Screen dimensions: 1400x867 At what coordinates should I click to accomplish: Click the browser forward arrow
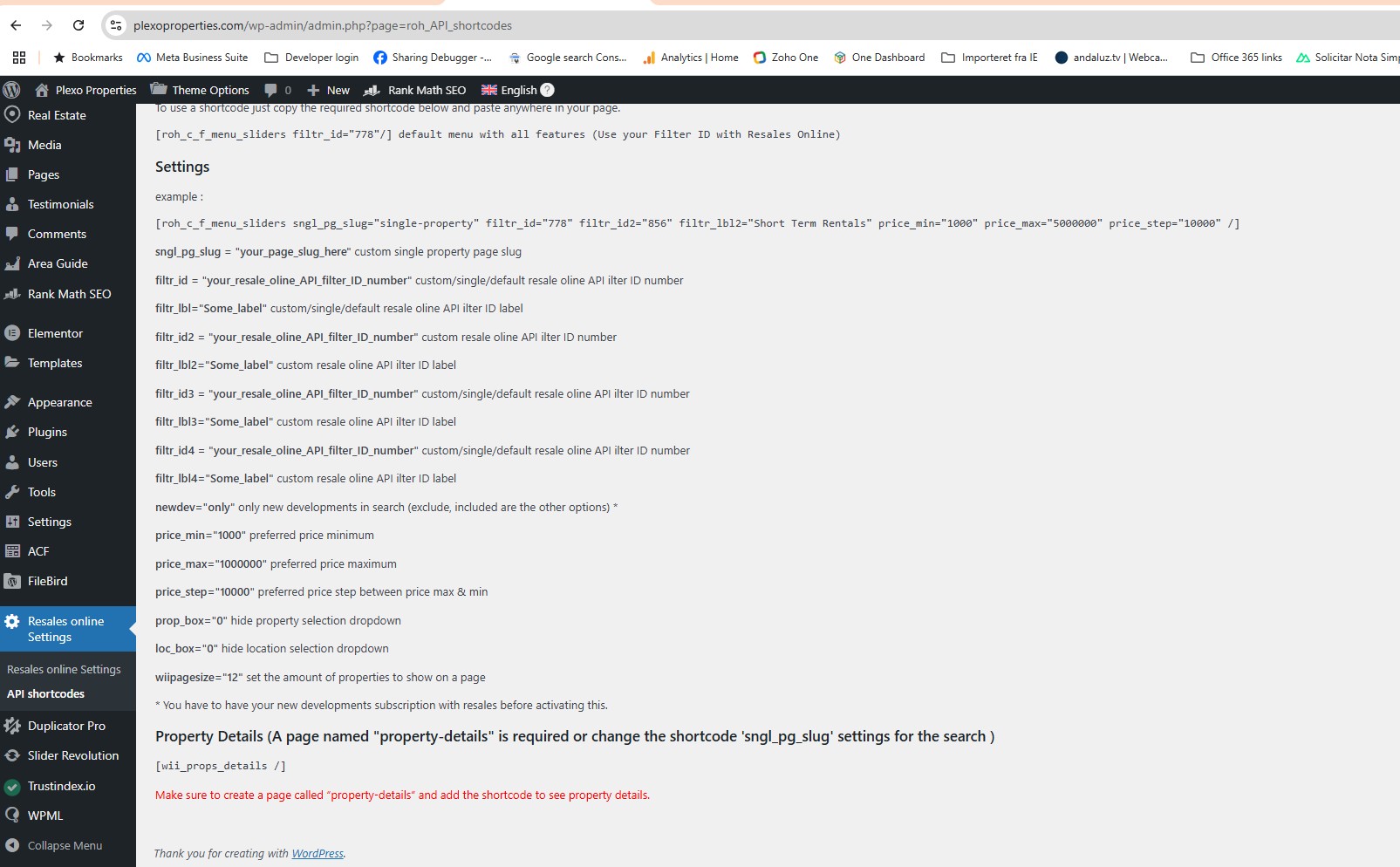(x=47, y=25)
